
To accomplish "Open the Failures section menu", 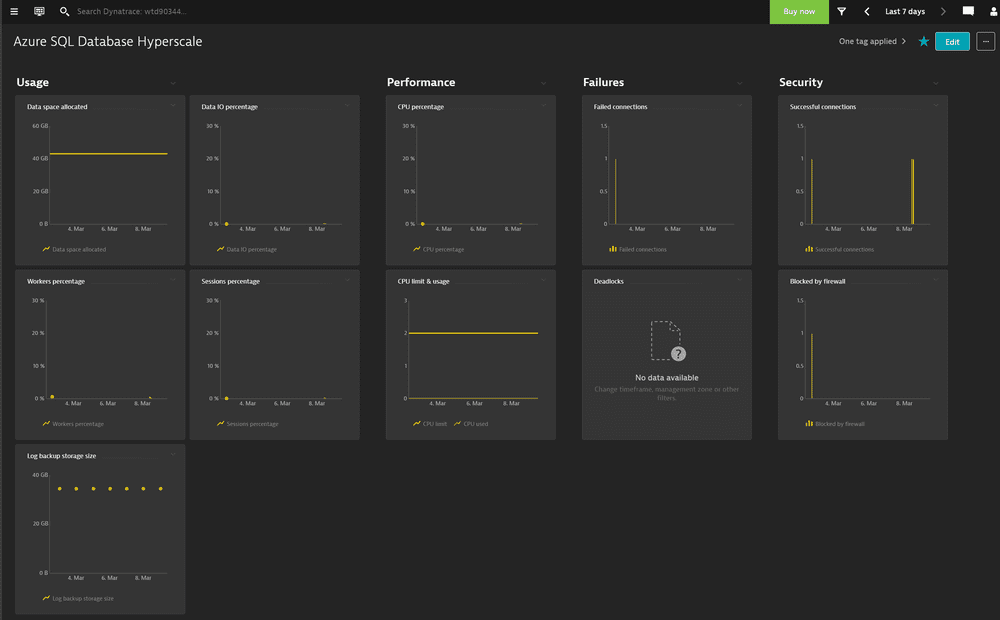I will pyautogui.click(x=740, y=83).
